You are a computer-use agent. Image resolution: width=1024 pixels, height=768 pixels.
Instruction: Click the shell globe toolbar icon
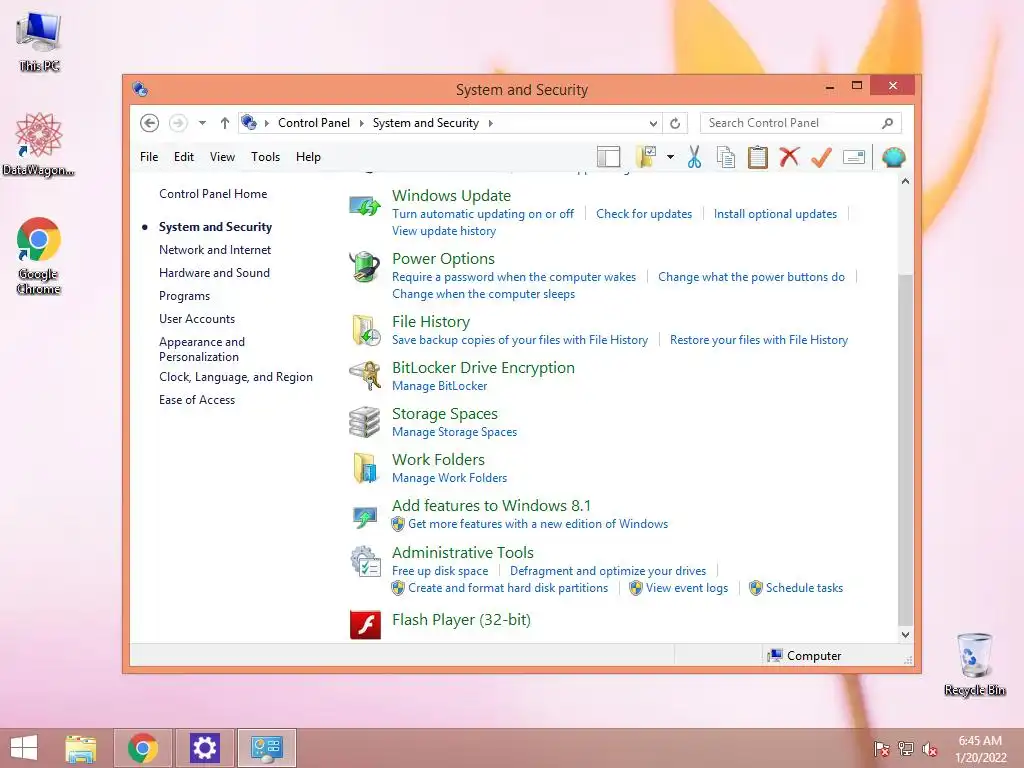tap(893, 157)
